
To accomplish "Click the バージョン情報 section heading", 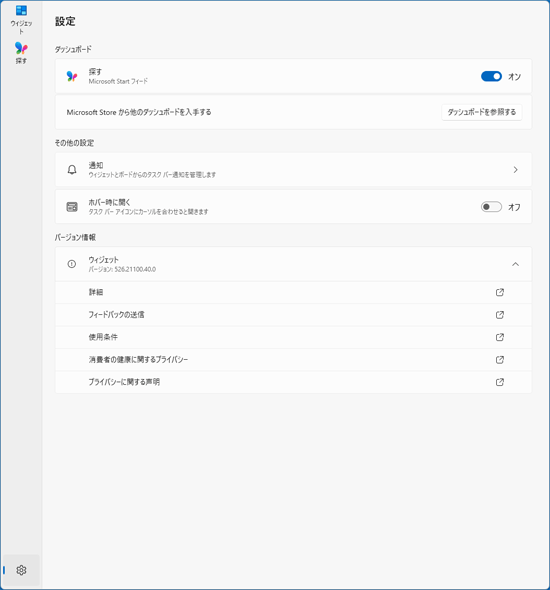I will (75, 237).
